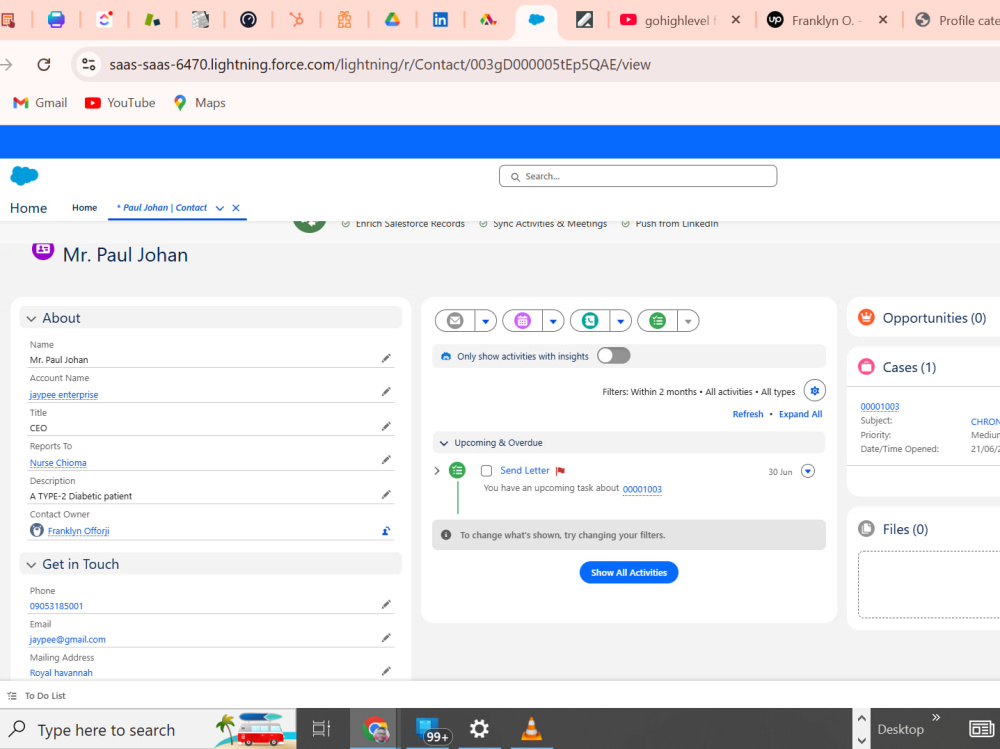Viewport: 1000px width, 749px height.
Task: Open the event button dropdown arrow
Action: tap(553, 321)
